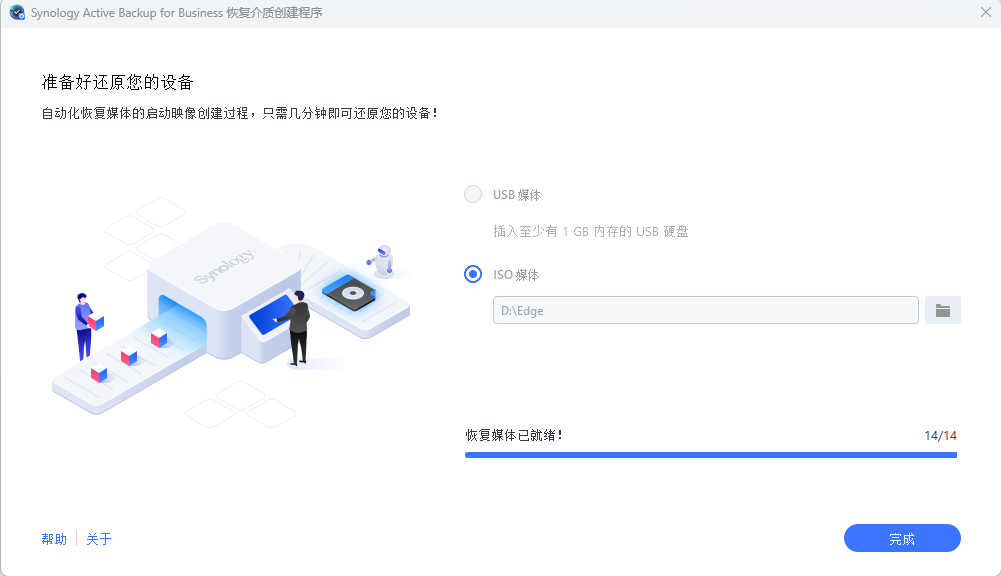Open the 帮助 link
1001x576 pixels.
(54, 539)
